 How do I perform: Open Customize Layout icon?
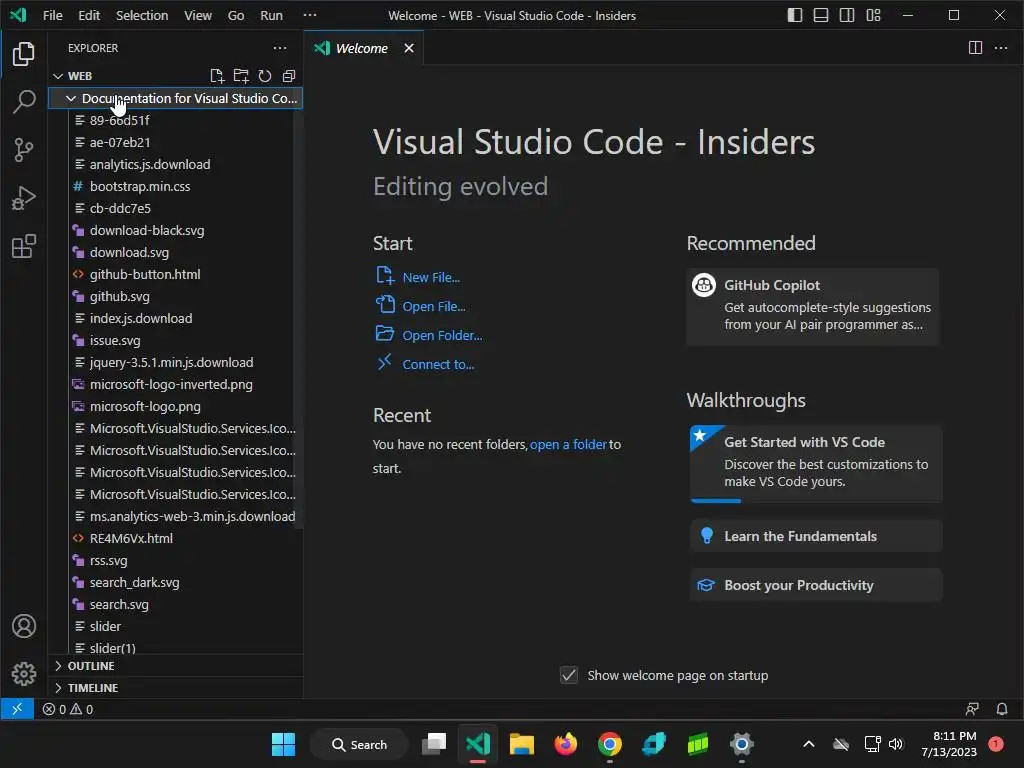(x=873, y=15)
